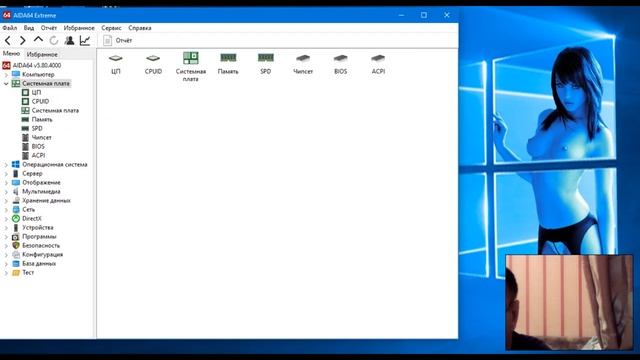The width and height of the screenshot is (640, 360).
Task: Open the CPUID icon in the main pane
Action: pos(153,64)
